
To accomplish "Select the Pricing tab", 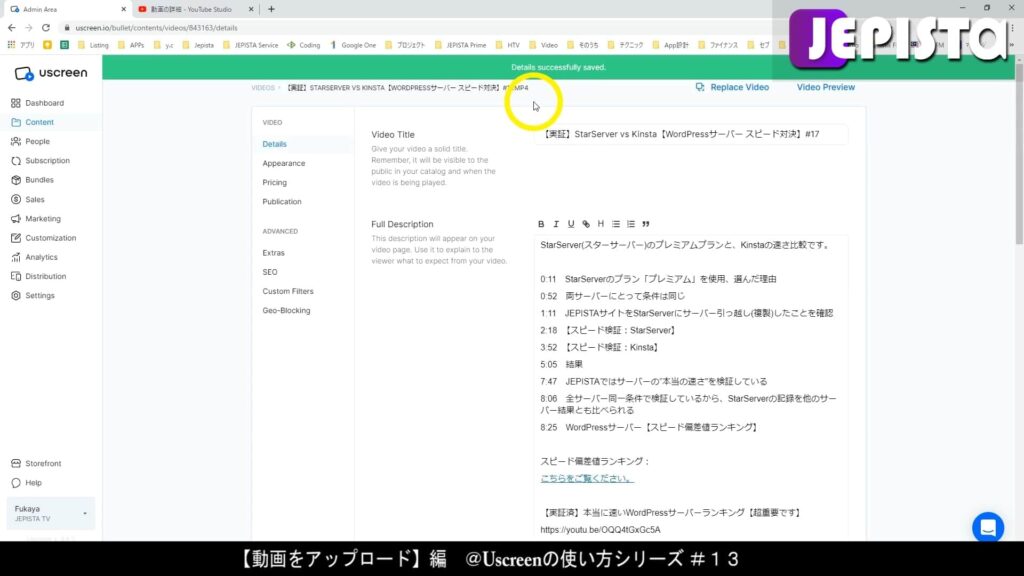I will click(274, 182).
